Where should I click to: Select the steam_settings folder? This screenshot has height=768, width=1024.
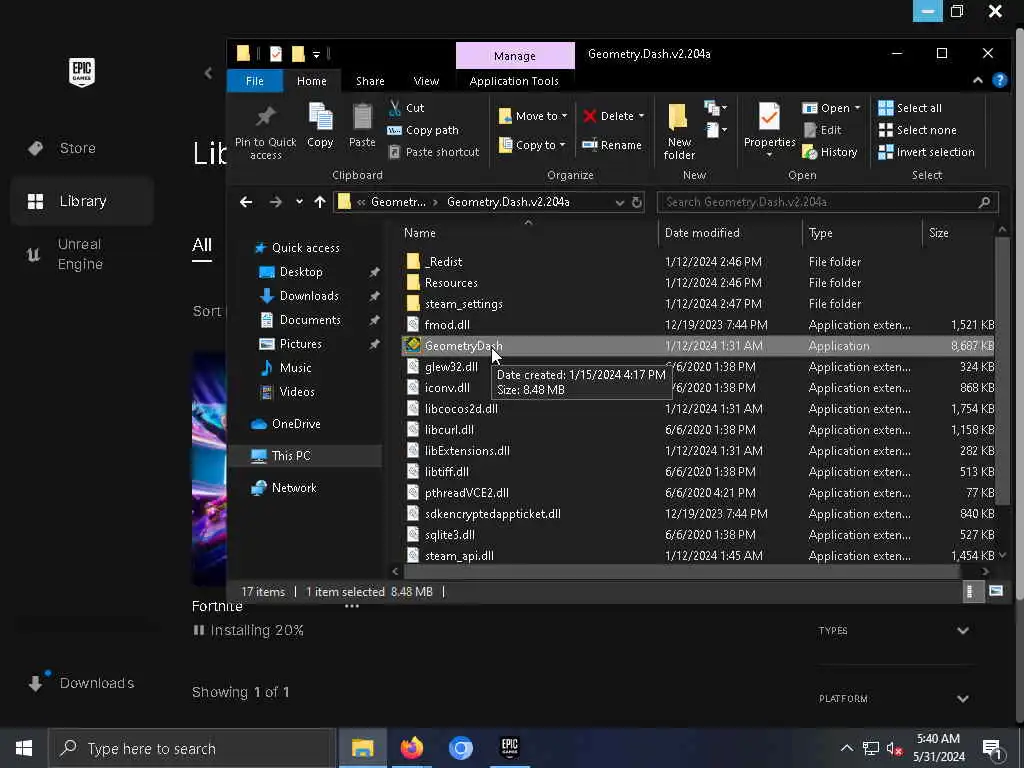click(463, 304)
